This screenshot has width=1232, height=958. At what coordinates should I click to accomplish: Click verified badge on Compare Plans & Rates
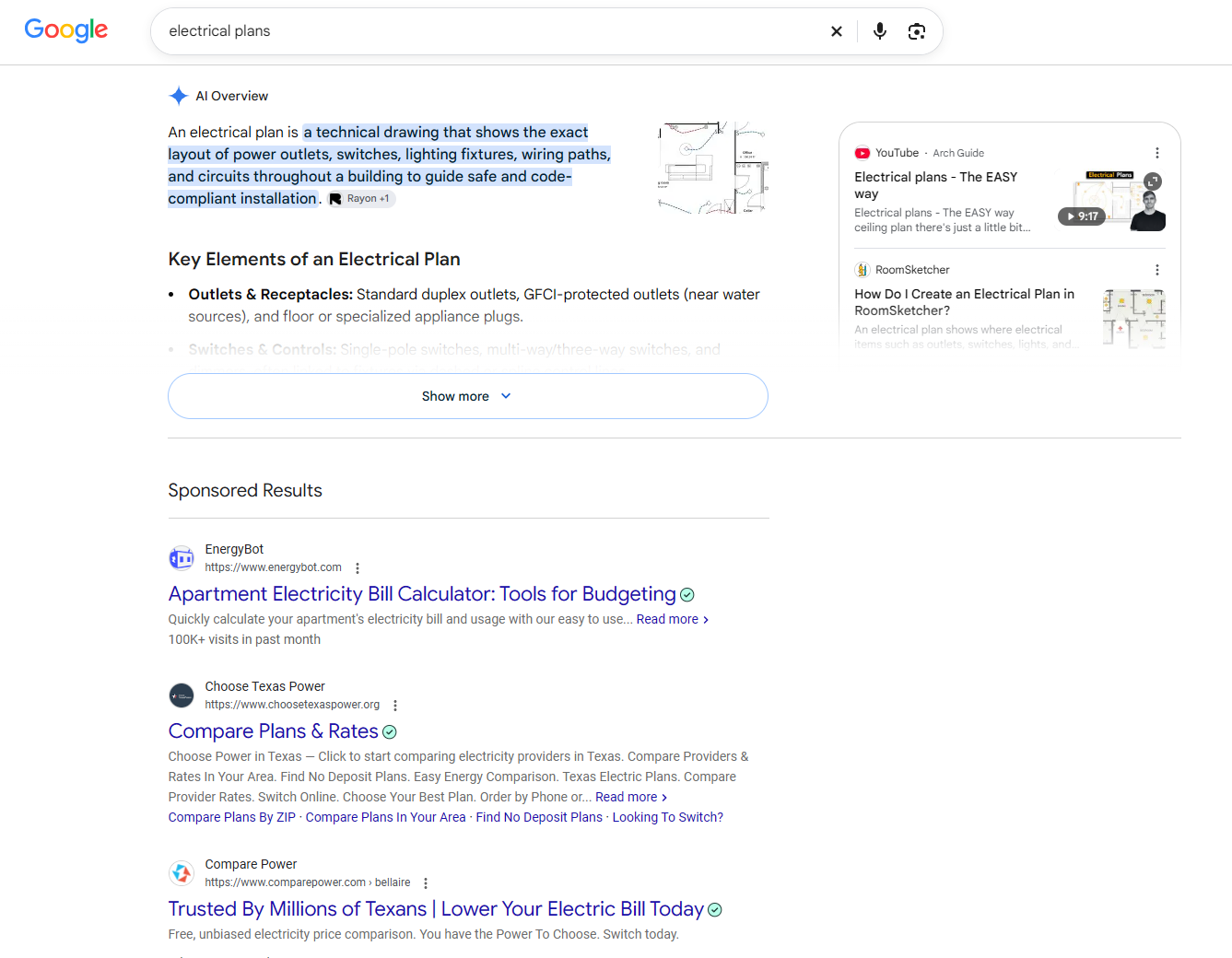[x=390, y=732]
